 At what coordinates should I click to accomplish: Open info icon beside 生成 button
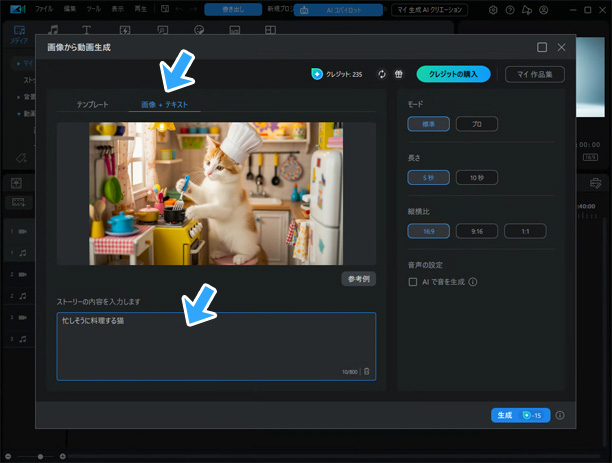click(x=560, y=415)
